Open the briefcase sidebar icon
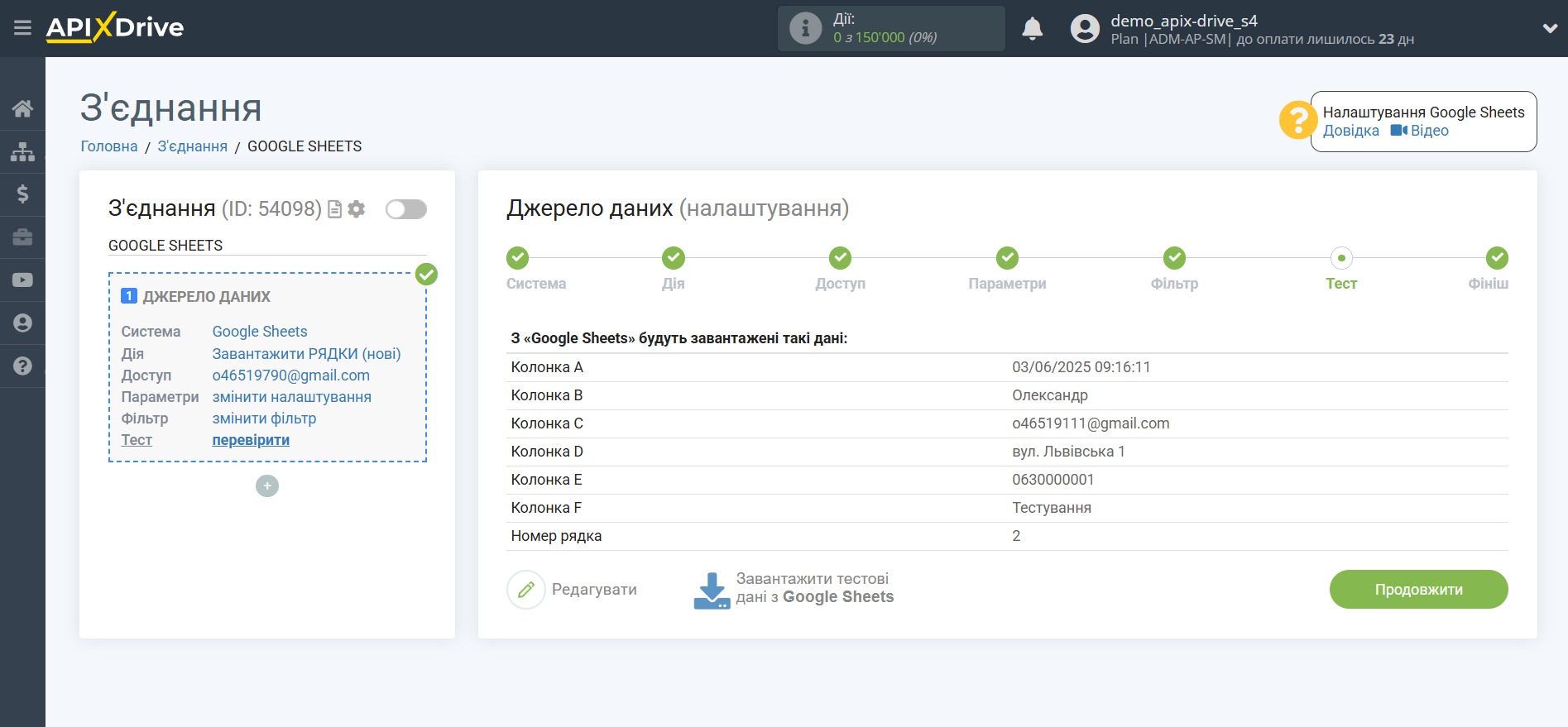Viewport: 1568px width, 727px height. pos(22,237)
